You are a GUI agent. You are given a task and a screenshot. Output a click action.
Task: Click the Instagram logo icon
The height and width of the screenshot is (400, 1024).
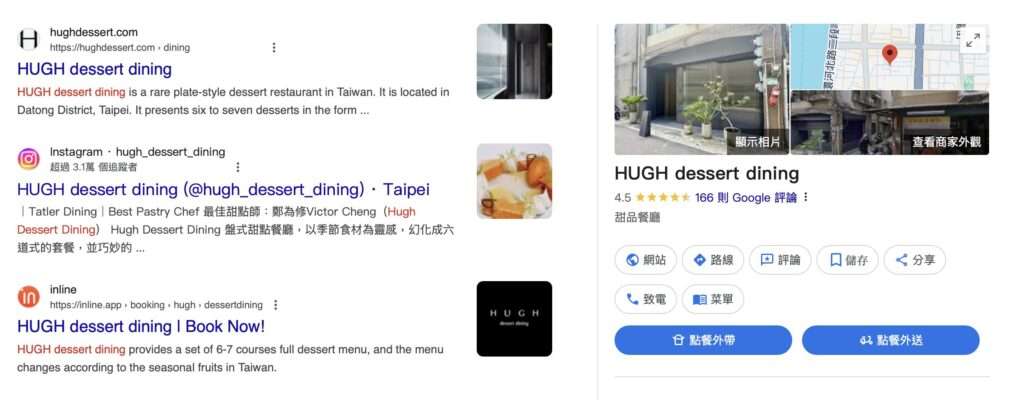click(28, 159)
